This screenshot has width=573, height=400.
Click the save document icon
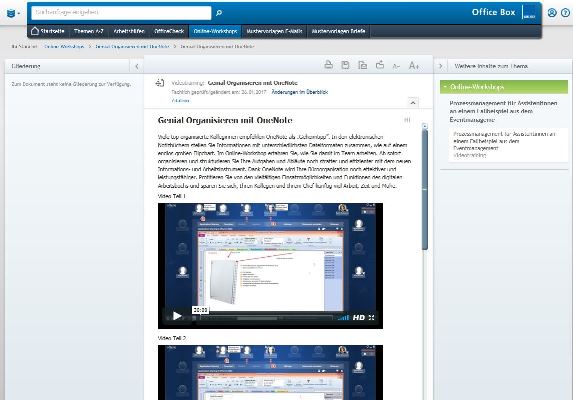coord(345,65)
